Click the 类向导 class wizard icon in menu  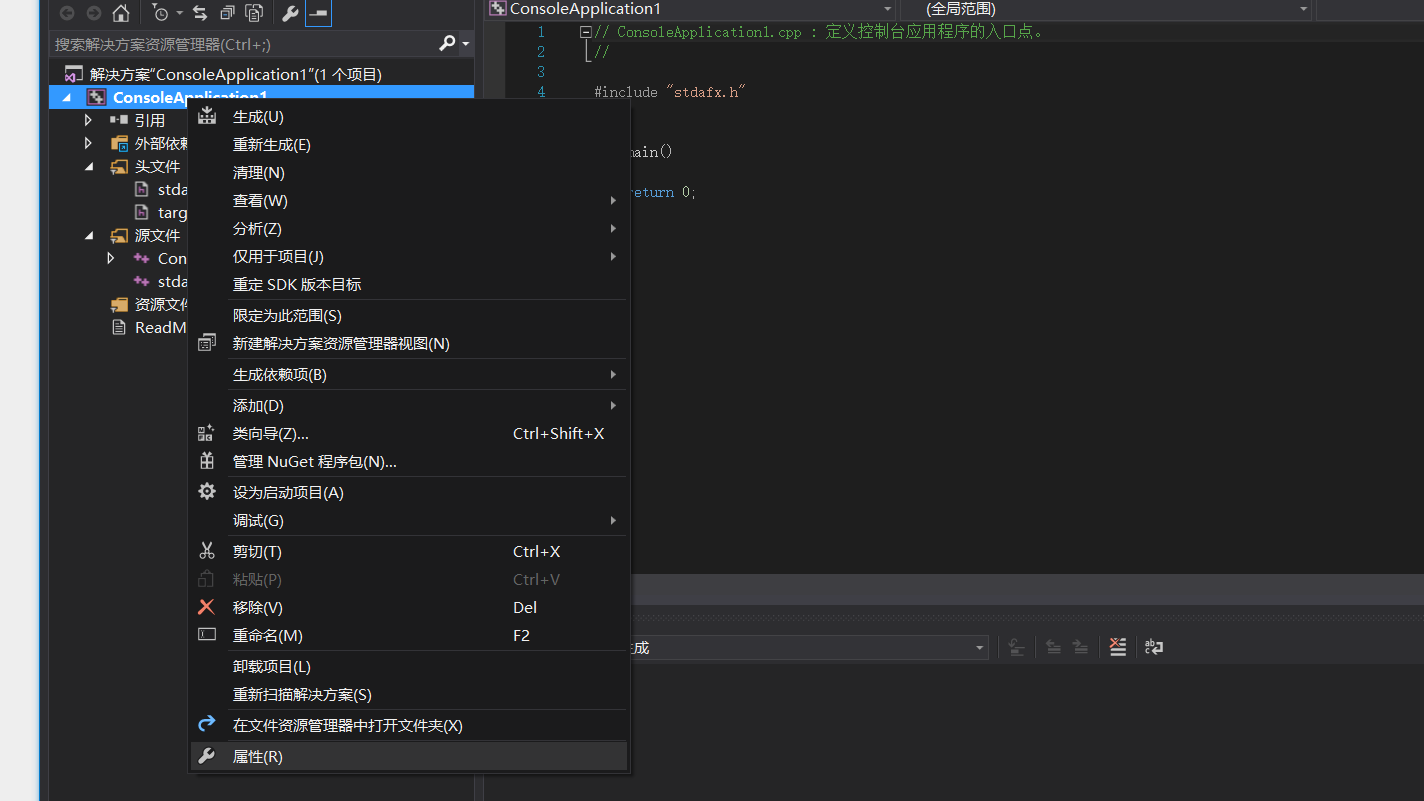coord(207,433)
